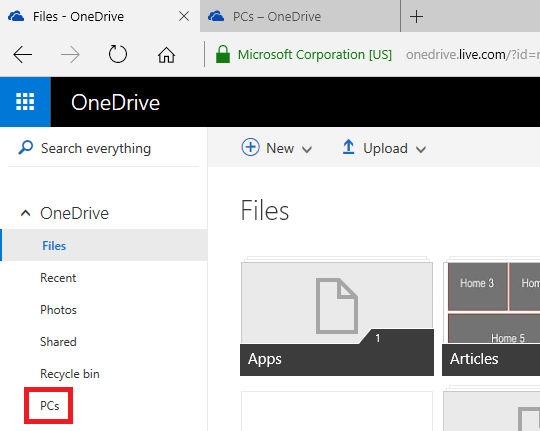Image resolution: width=540 pixels, height=431 pixels.
Task: Select the Files - OneDrive tab
Action: [100, 16]
